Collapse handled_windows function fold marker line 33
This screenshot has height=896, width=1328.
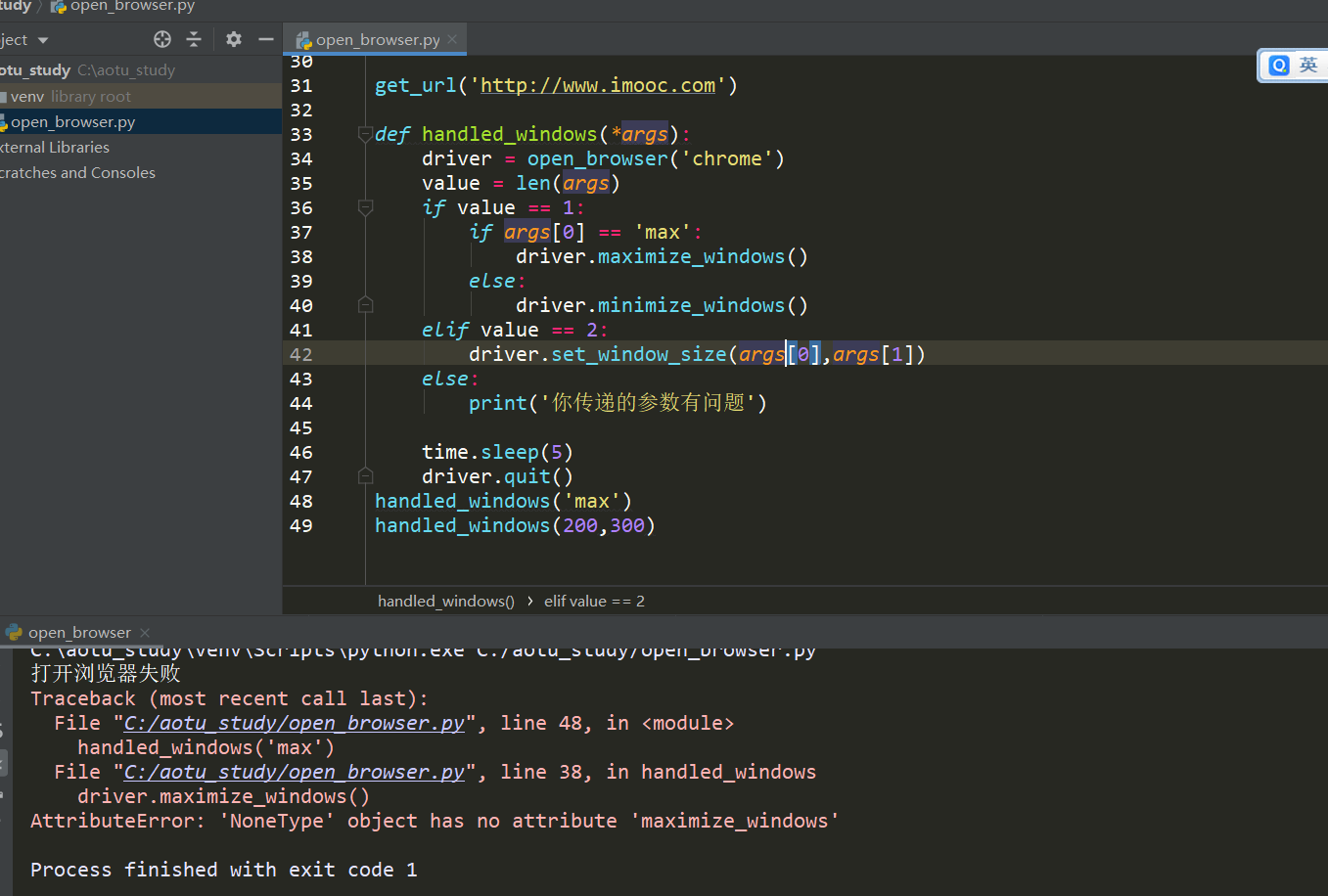pos(365,134)
